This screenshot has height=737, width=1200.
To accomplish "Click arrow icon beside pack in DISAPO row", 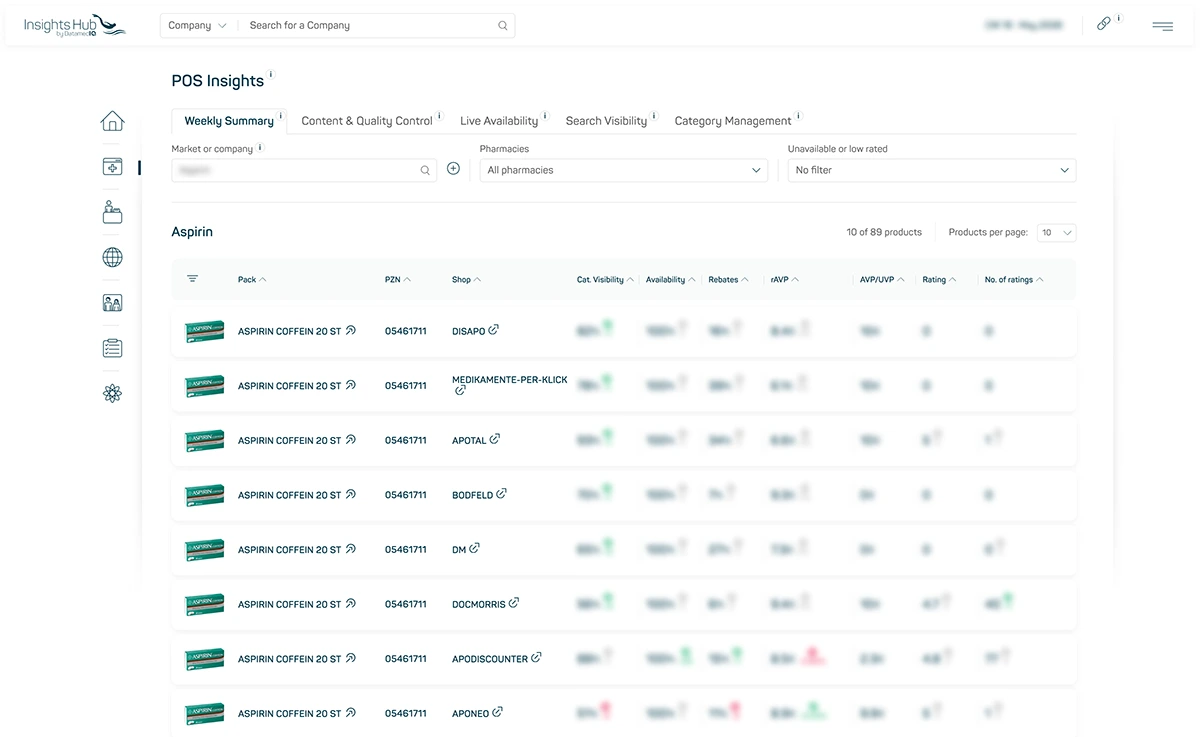I will [350, 330].
